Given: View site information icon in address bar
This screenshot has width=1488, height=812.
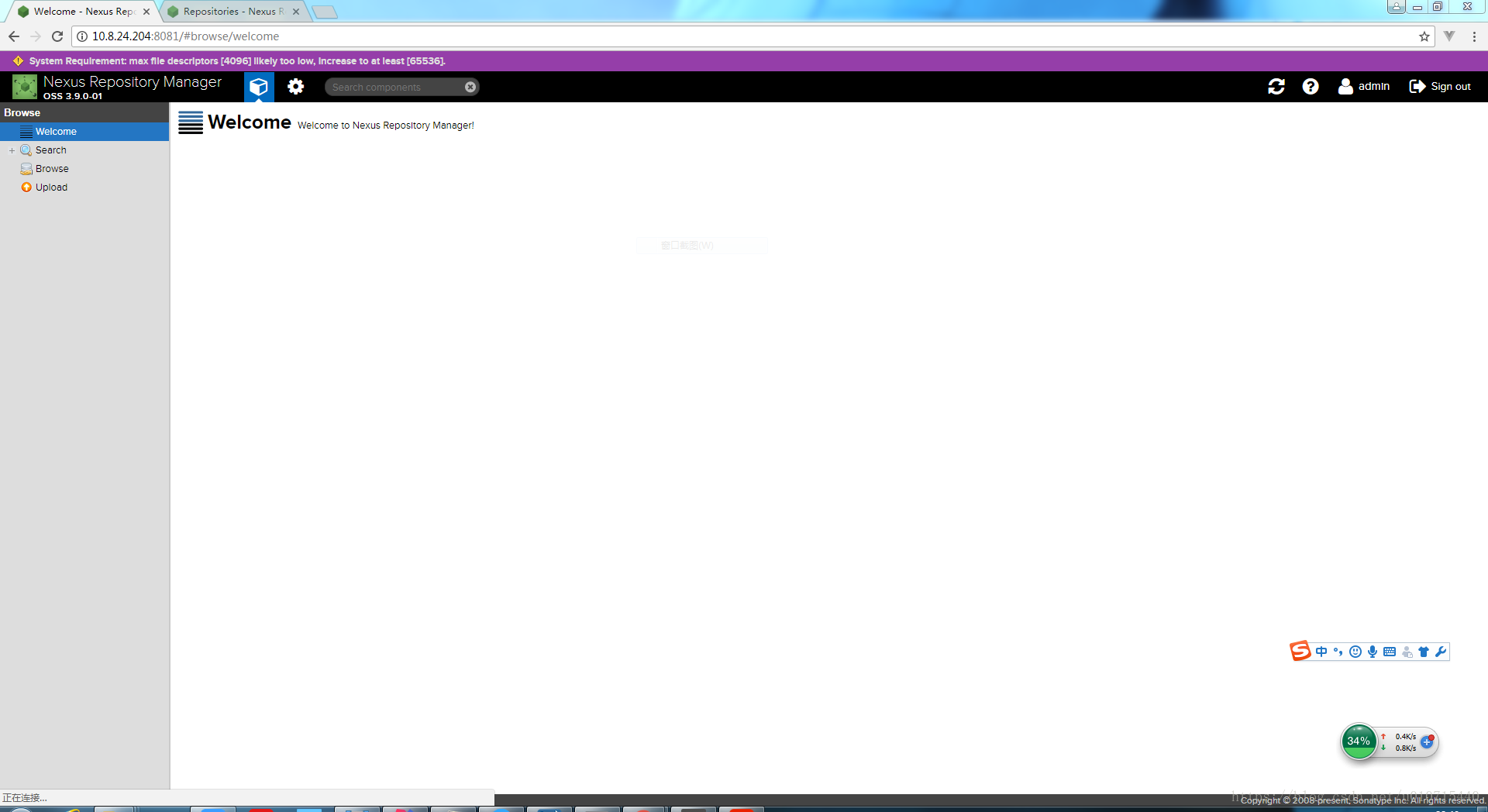Looking at the screenshot, I should [82, 36].
